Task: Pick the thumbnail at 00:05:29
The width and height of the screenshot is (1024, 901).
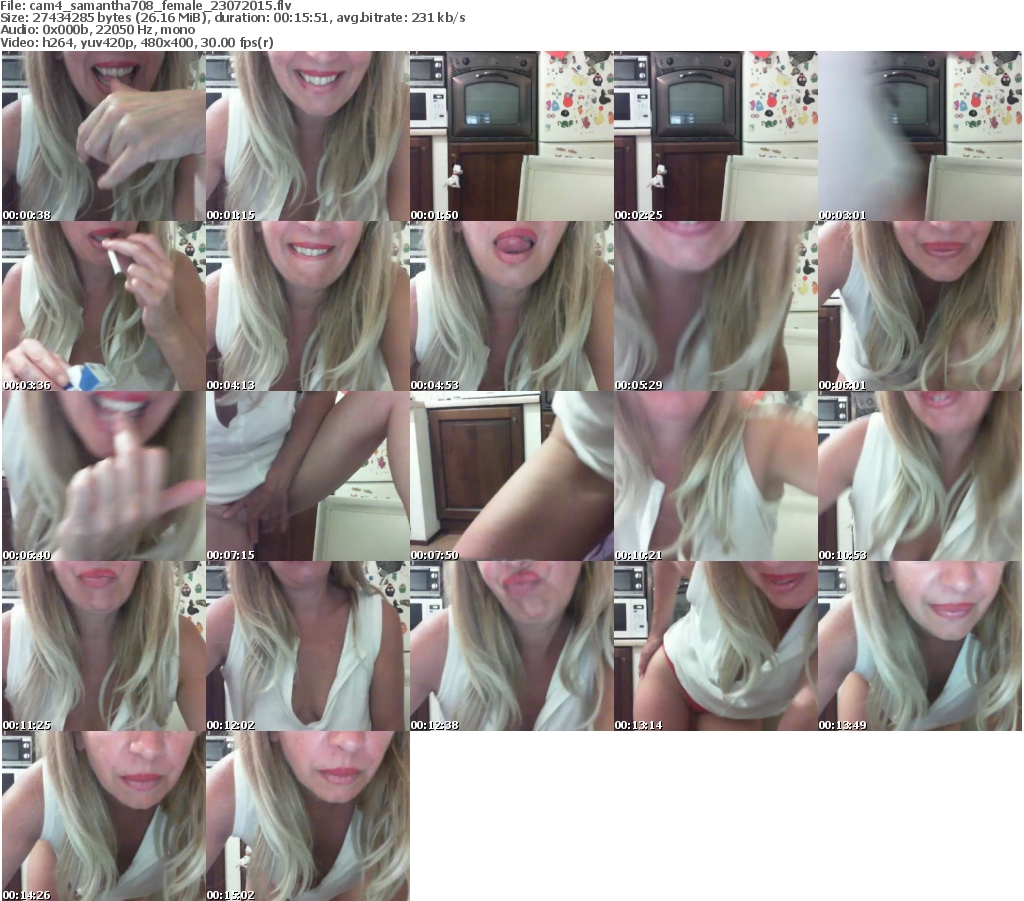Action: [714, 306]
